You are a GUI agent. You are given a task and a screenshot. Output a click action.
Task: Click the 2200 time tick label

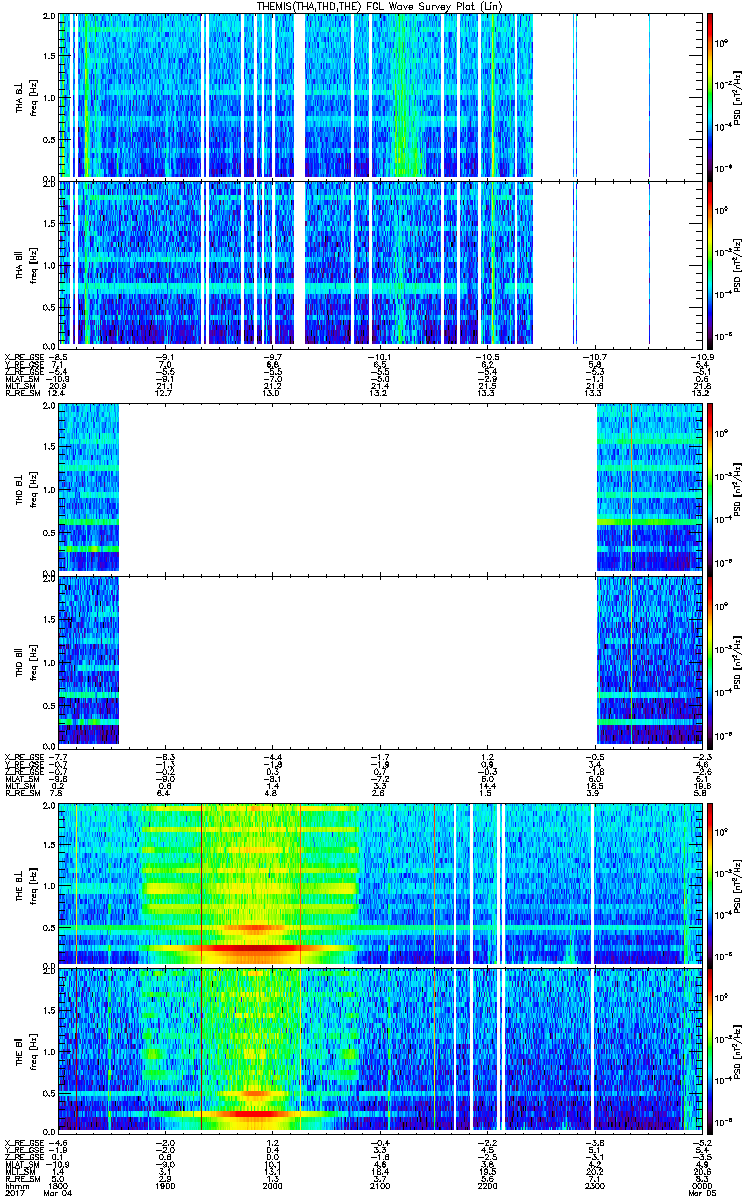487,1187
